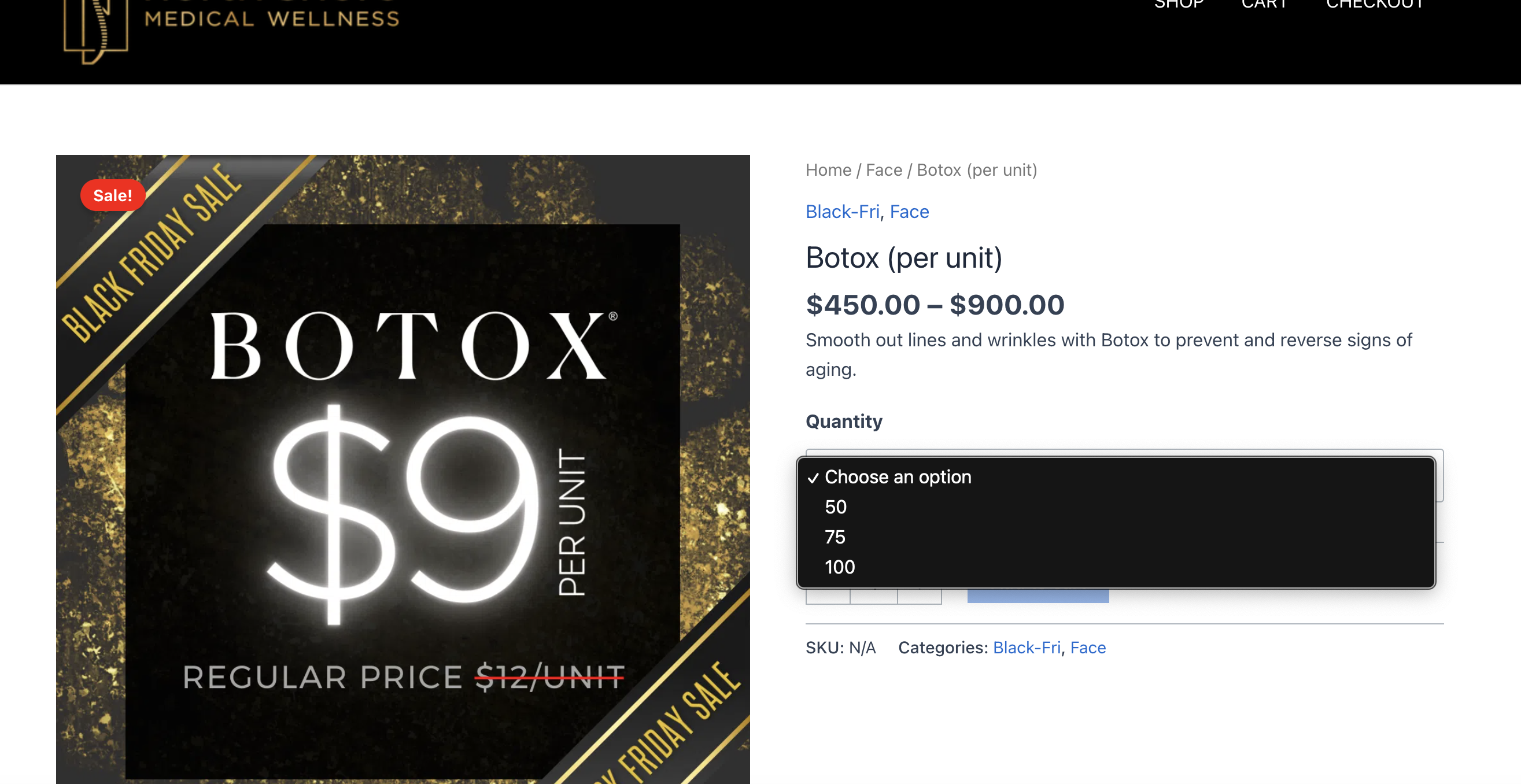
Task: Click the partially hidden blue add-to-cart button
Action: pos(1038,596)
